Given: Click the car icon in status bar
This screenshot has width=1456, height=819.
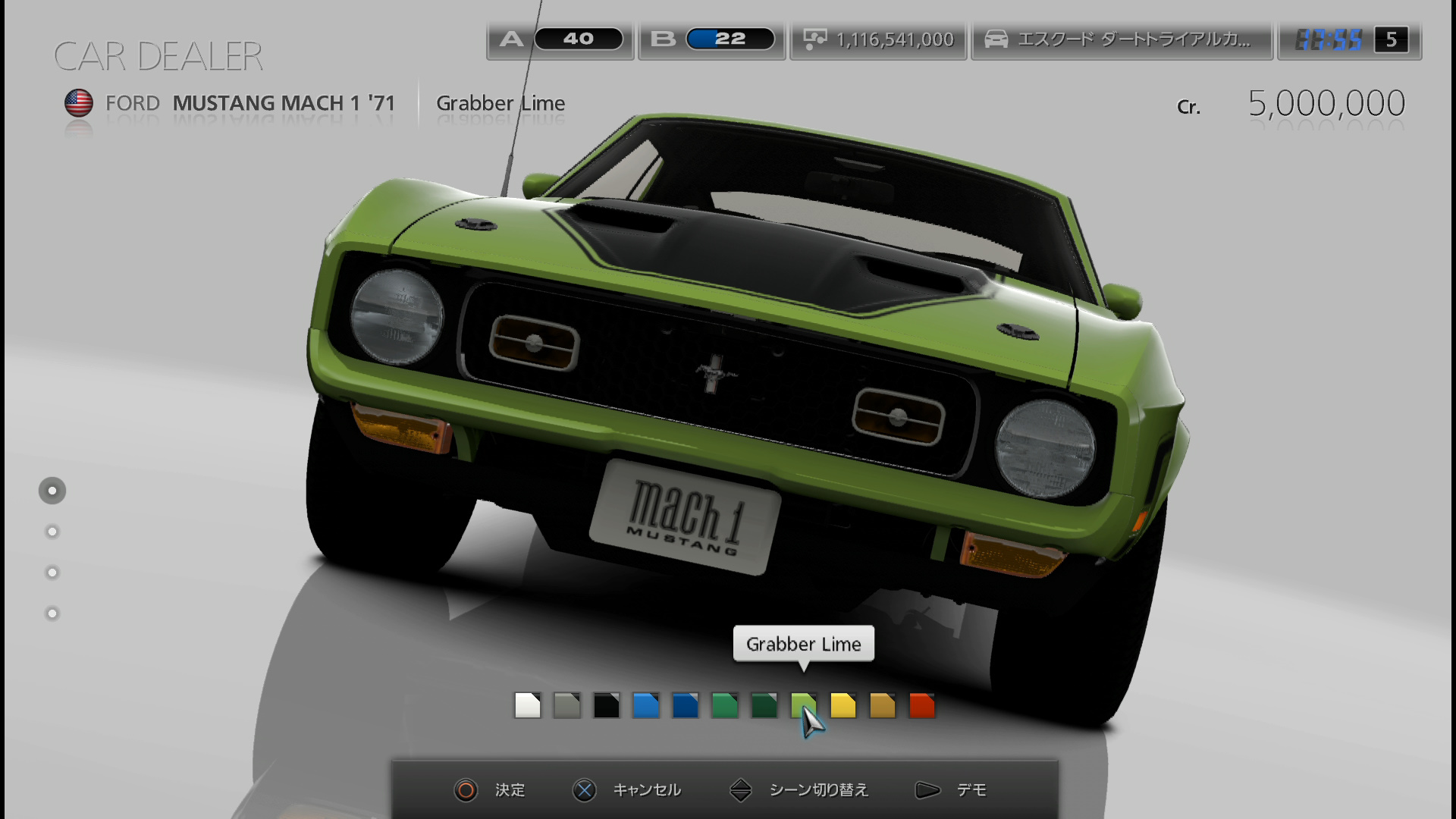Looking at the screenshot, I should pyautogui.click(x=996, y=39).
